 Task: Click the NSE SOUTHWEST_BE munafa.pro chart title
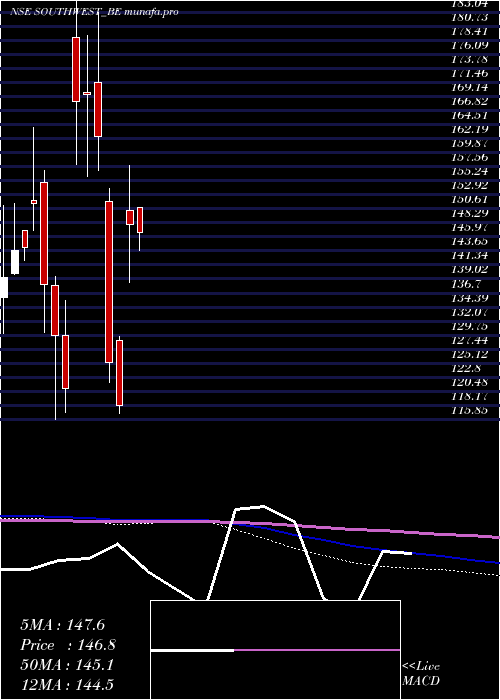coord(94,12)
